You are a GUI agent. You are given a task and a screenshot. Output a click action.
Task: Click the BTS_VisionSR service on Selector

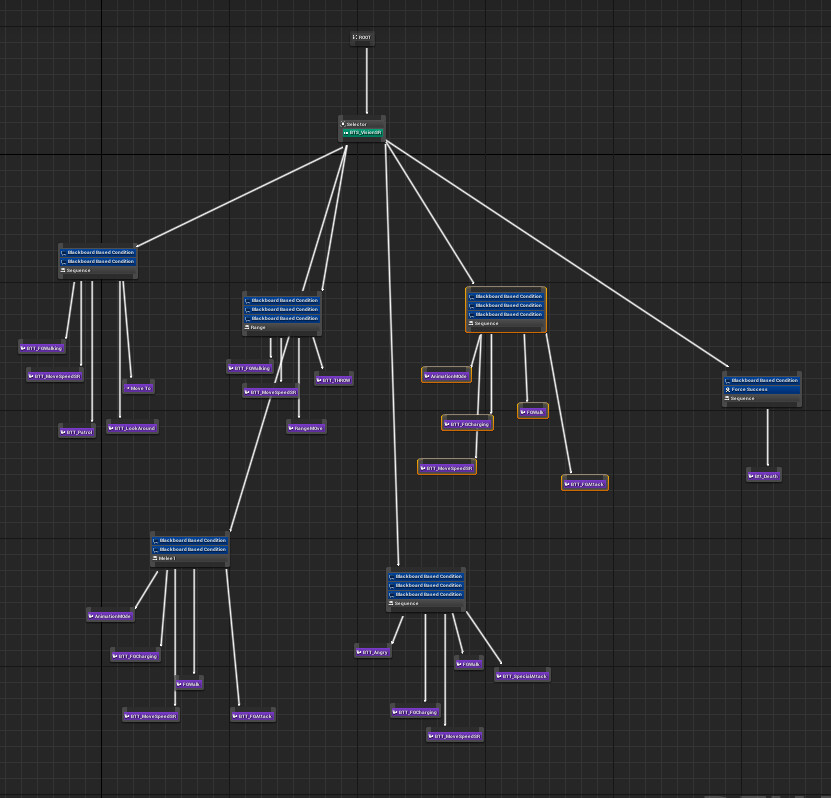click(362, 132)
